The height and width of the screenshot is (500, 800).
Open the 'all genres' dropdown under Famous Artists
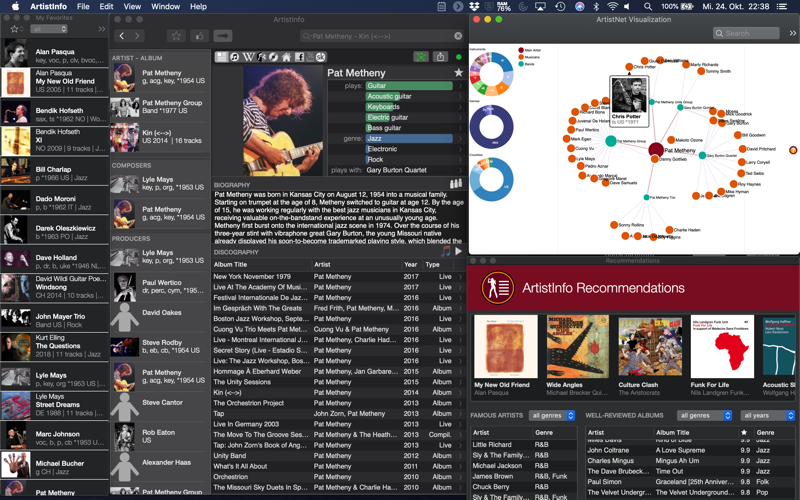(552, 415)
